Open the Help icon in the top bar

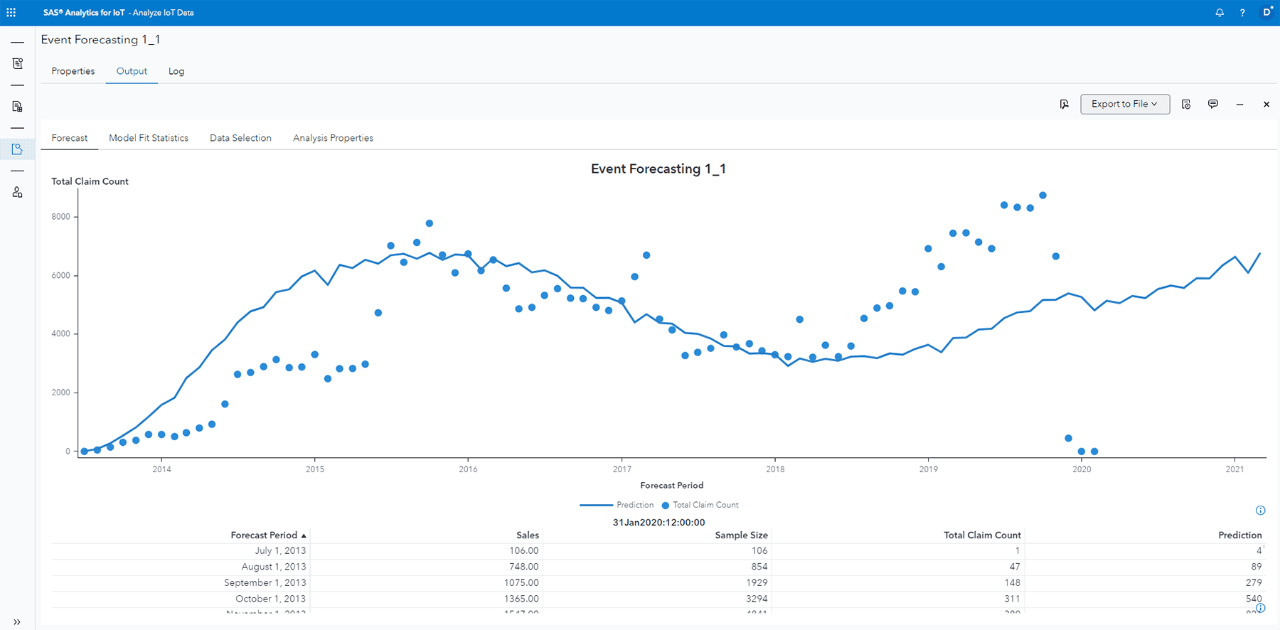pyautogui.click(x=1242, y=12)
